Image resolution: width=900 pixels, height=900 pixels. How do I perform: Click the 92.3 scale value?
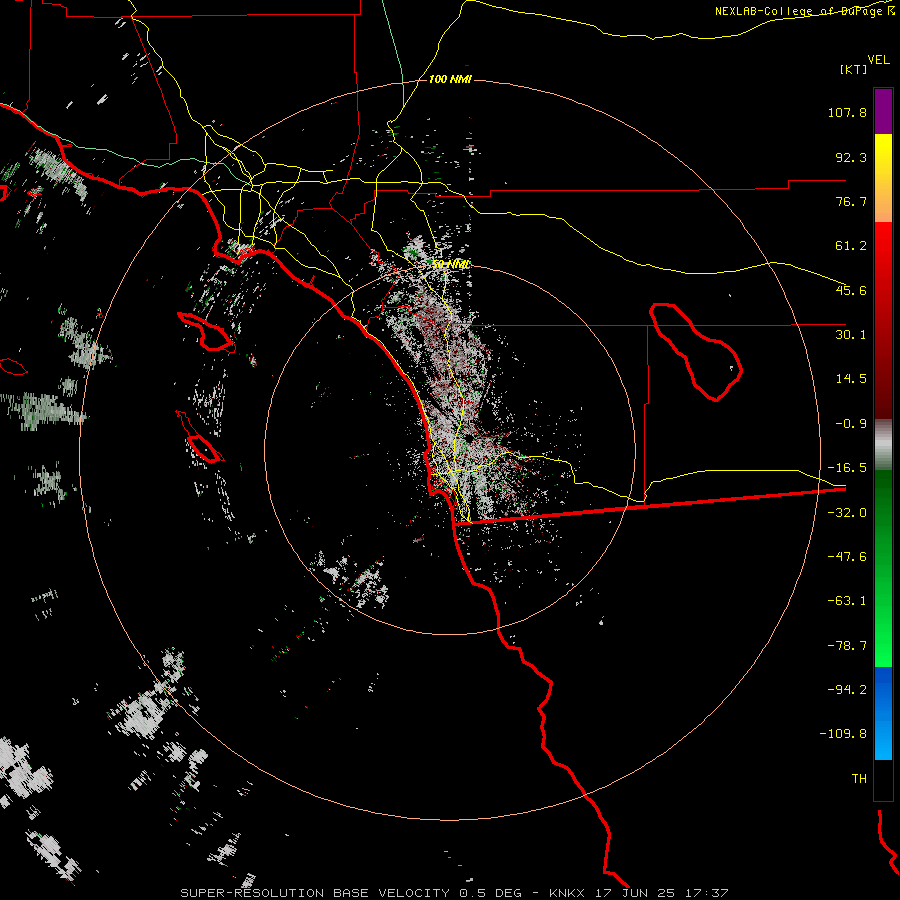coord(851,157)
